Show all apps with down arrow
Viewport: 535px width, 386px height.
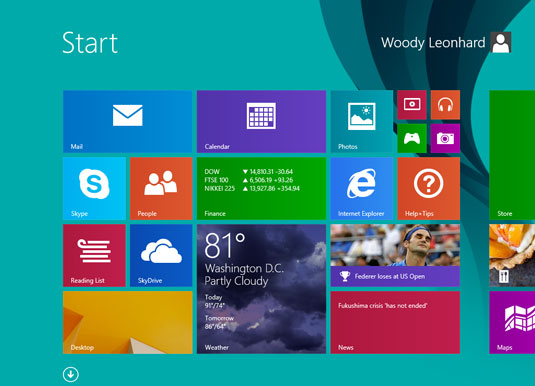(71, 374)
